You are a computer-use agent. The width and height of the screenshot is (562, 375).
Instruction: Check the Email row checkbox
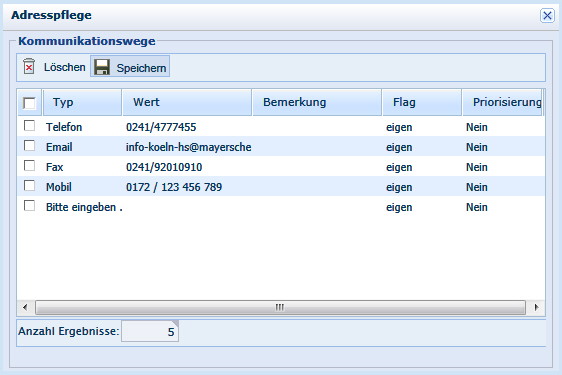pos(29,146)
